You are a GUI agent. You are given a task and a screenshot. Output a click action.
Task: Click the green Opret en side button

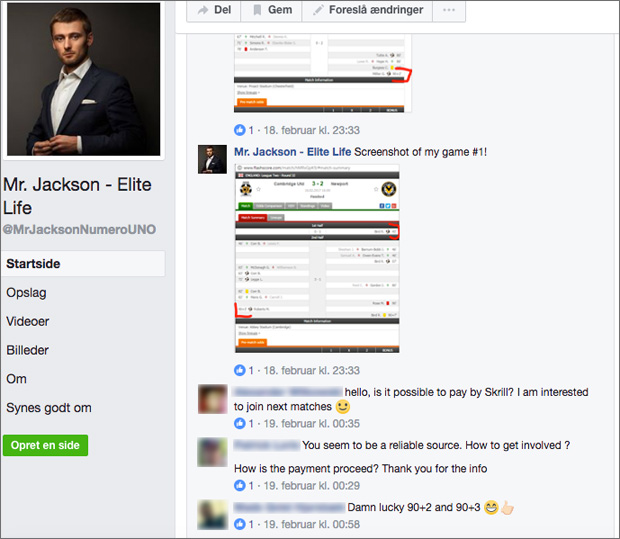click(45, 445)
